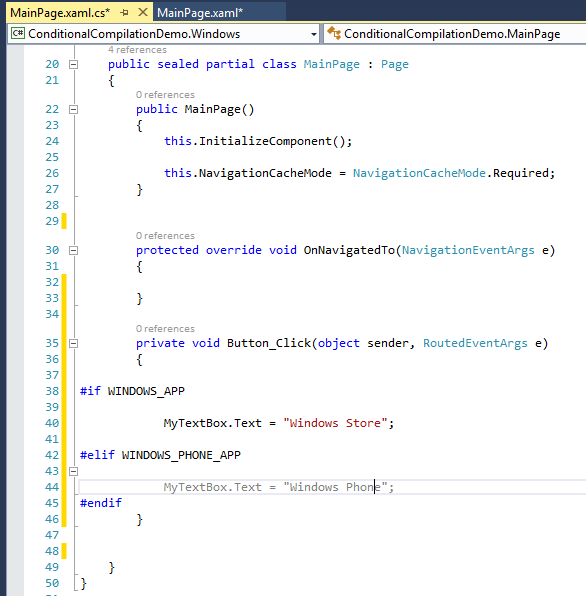
Task: Open 0 references link above Button_Click
Action: (165, 328)
